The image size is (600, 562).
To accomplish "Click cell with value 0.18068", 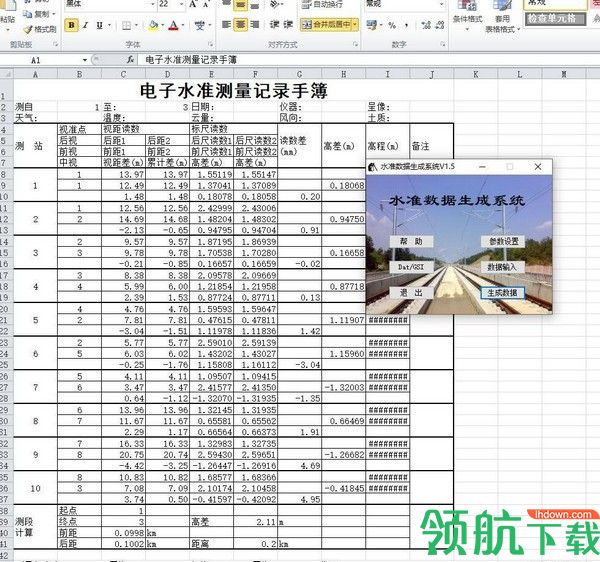I will point(344,186).
